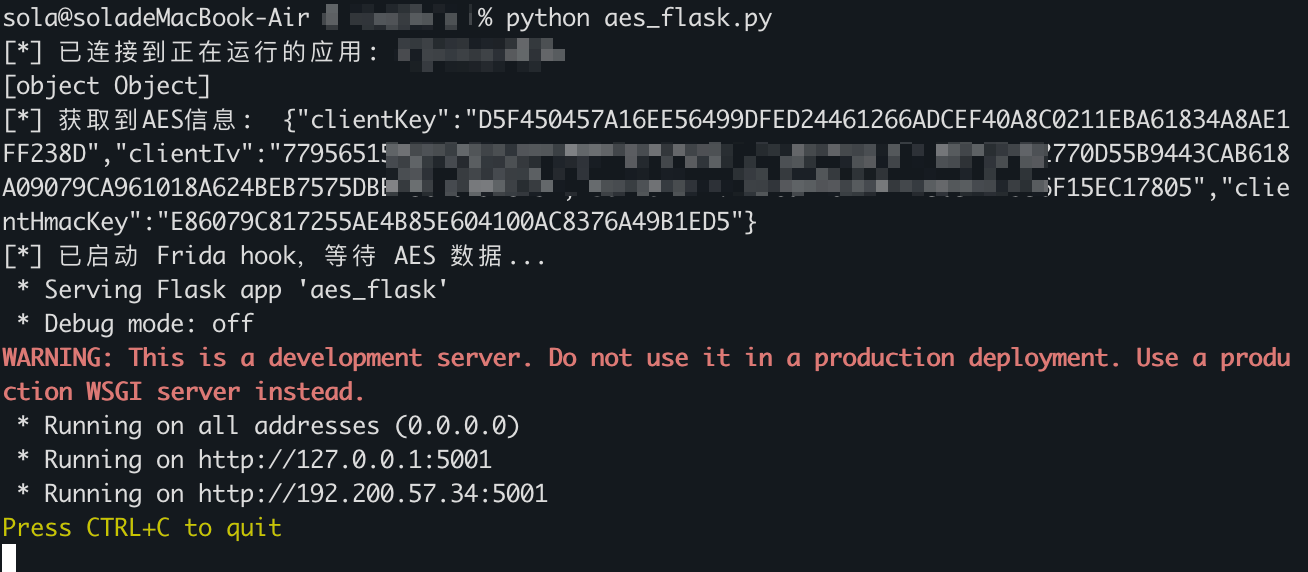Click the sola@soladeMacBook-Air prompt text
Viewport: 1308px width, 572px height.
tap(150, 18)
